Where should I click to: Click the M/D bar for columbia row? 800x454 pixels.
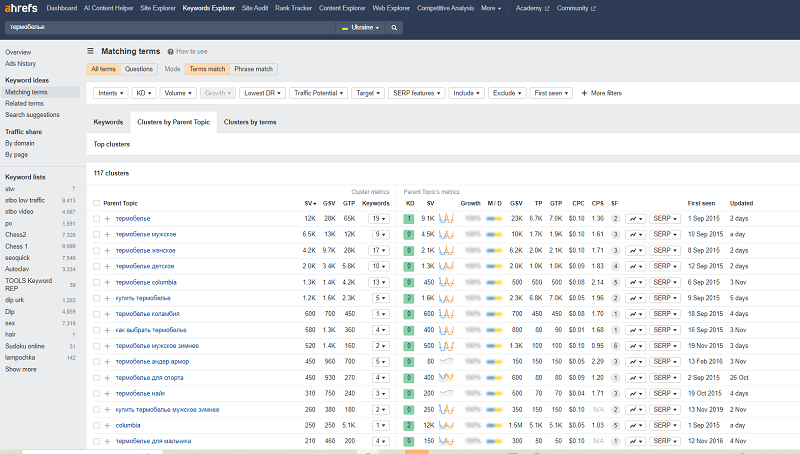pos(494,425)
